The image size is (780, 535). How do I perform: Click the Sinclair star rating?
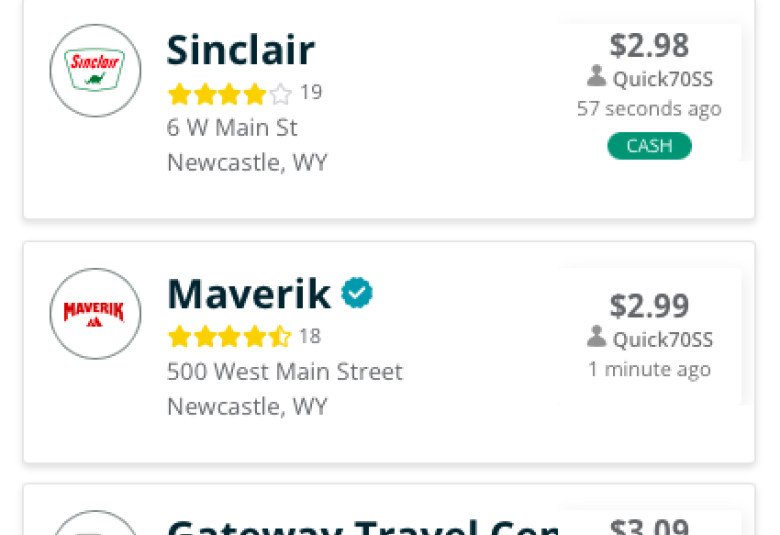pos(230,94)
